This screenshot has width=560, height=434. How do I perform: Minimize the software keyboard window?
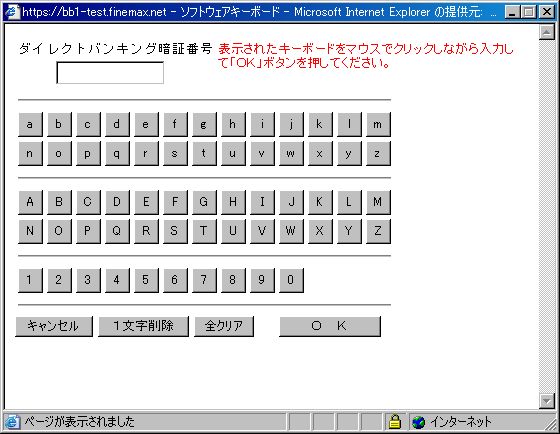click(x=513, y=12)
